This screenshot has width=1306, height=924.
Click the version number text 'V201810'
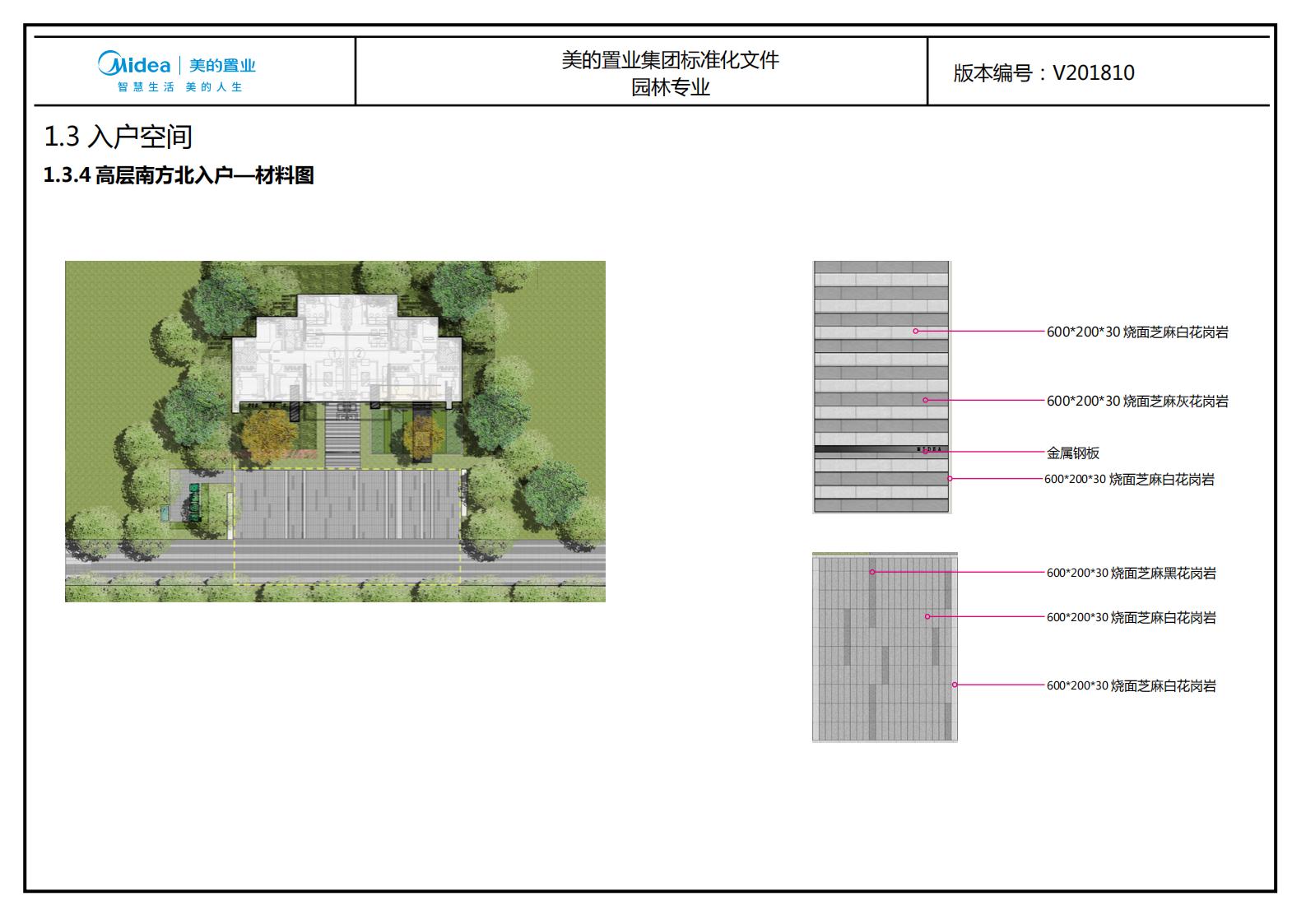(x=1094, y=72)
